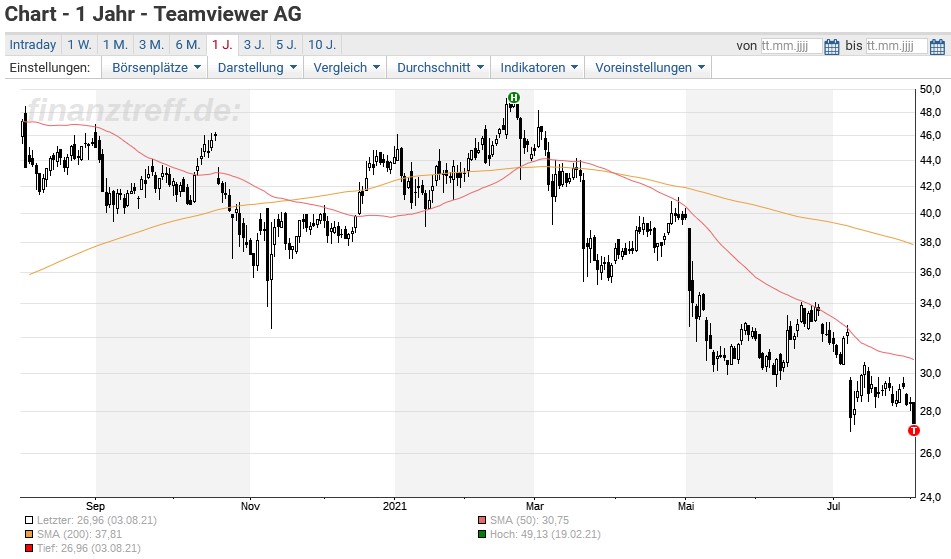951x559 pixels.
Task: Click the white Letzter legend swatch
Action: 29,520
